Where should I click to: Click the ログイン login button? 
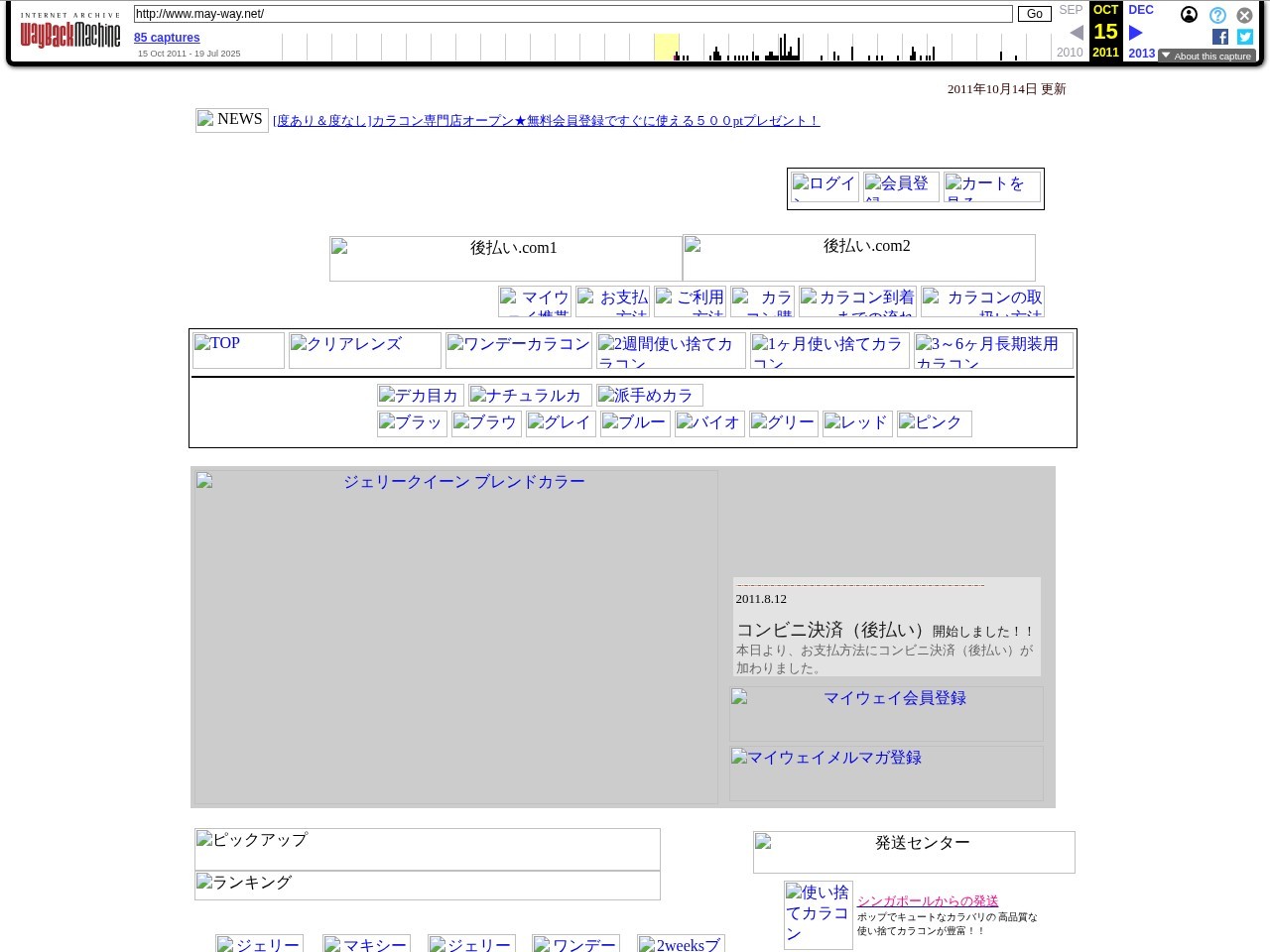click(824, 187)
